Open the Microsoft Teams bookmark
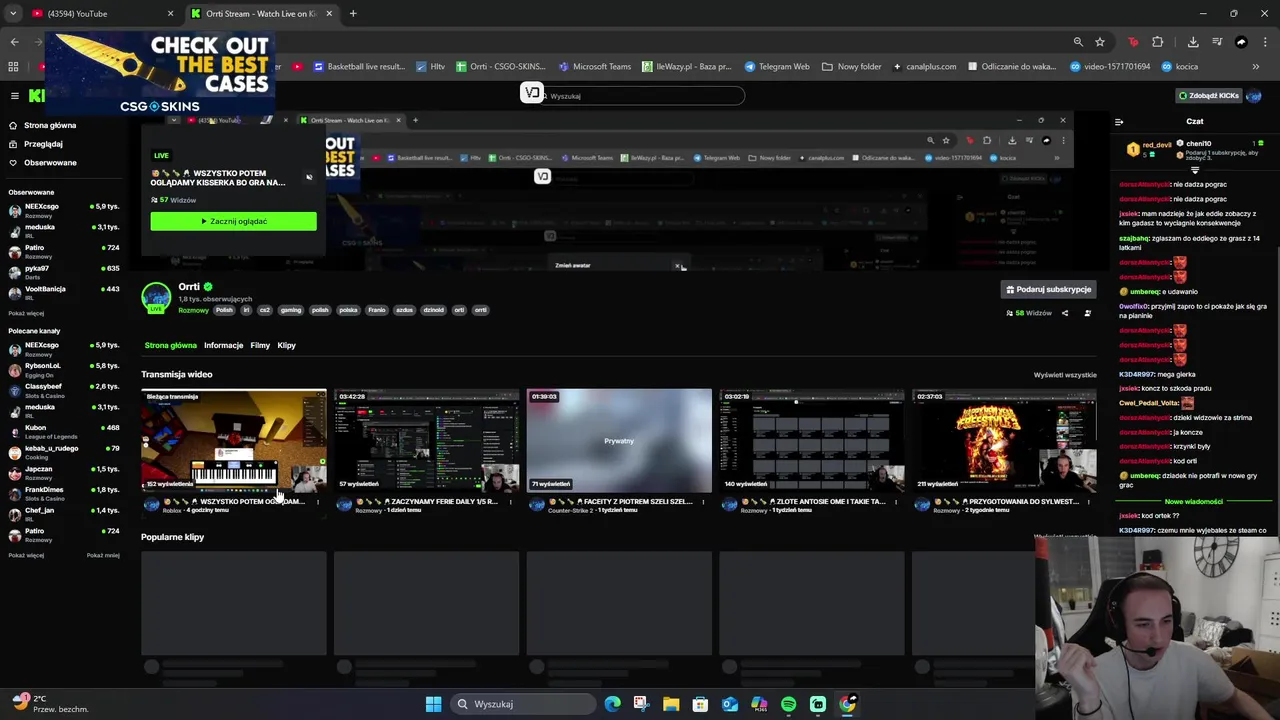 595,67
